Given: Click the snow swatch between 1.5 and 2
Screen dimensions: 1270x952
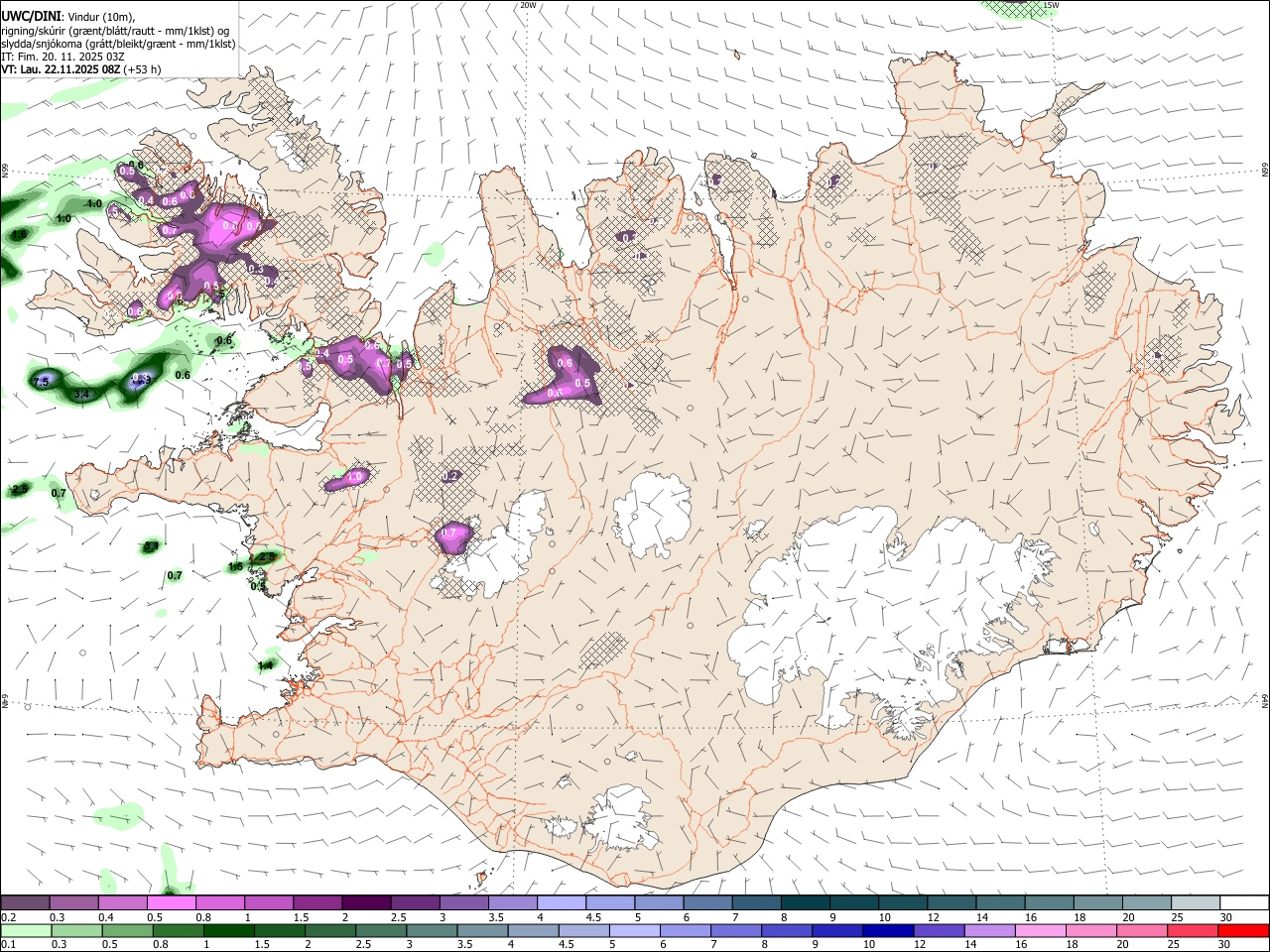Looking at the screenshot, I should [x=317, y=903].
